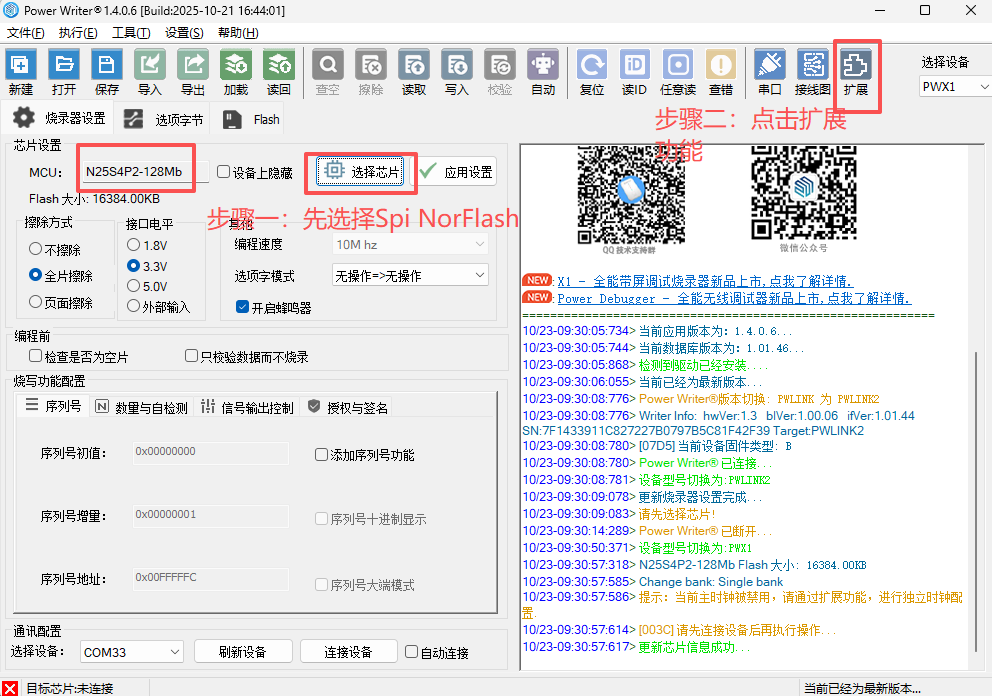Switch to the 选项字节 tab
Image resolution: width=992 pixels, height=696 pixels.
(x=166, y=120)
